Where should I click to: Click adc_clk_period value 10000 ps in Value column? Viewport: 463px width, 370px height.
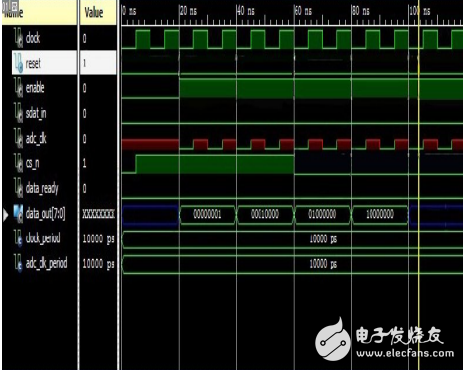[x=98, y=264]
